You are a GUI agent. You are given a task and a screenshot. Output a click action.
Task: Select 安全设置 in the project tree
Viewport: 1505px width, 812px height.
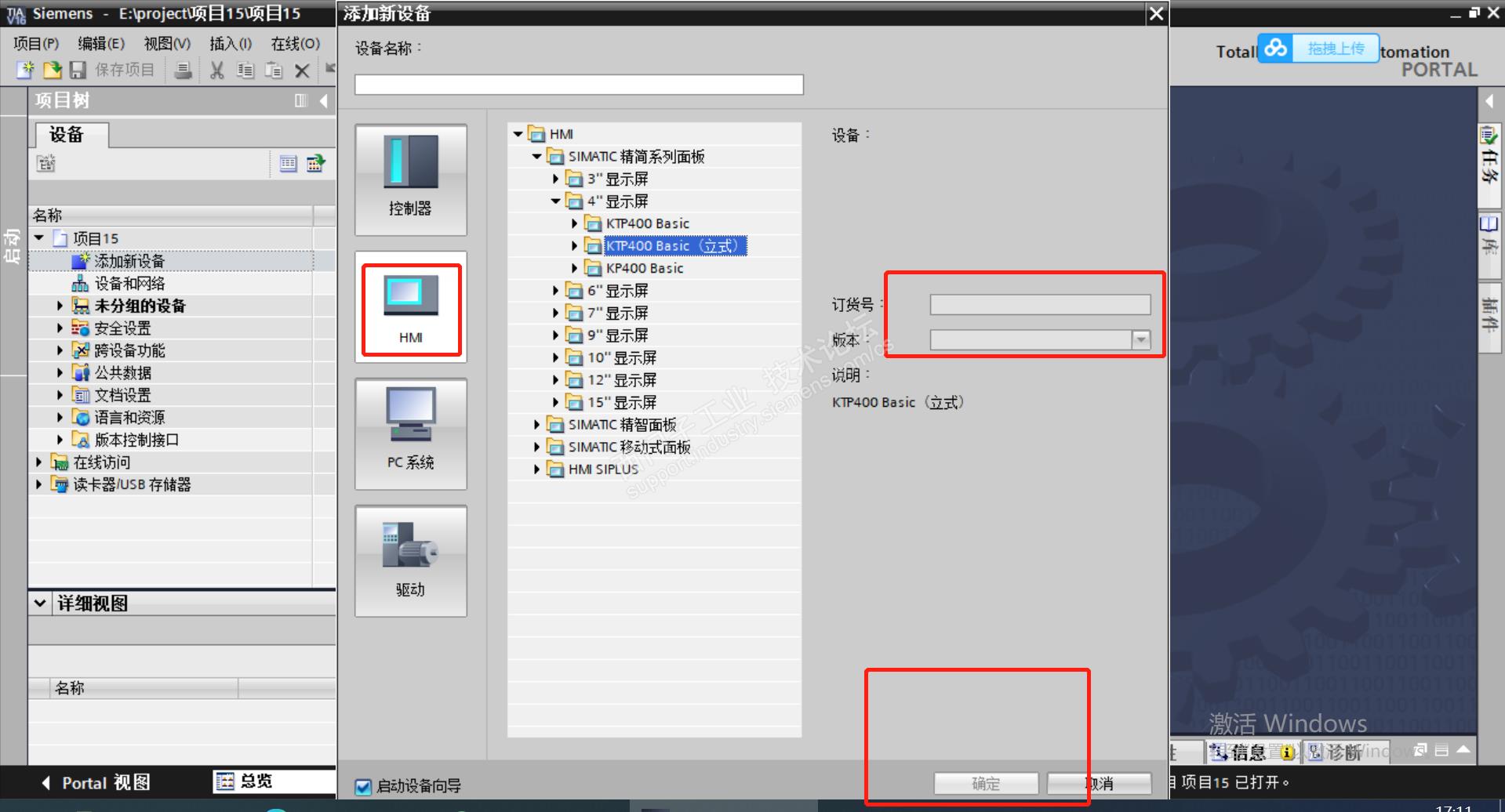click(122, 328)
